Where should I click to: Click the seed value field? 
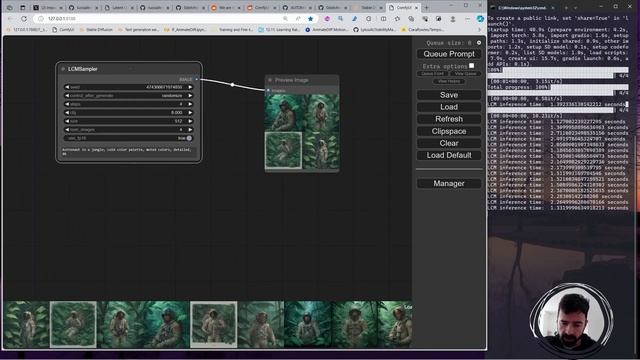(129, 87)
